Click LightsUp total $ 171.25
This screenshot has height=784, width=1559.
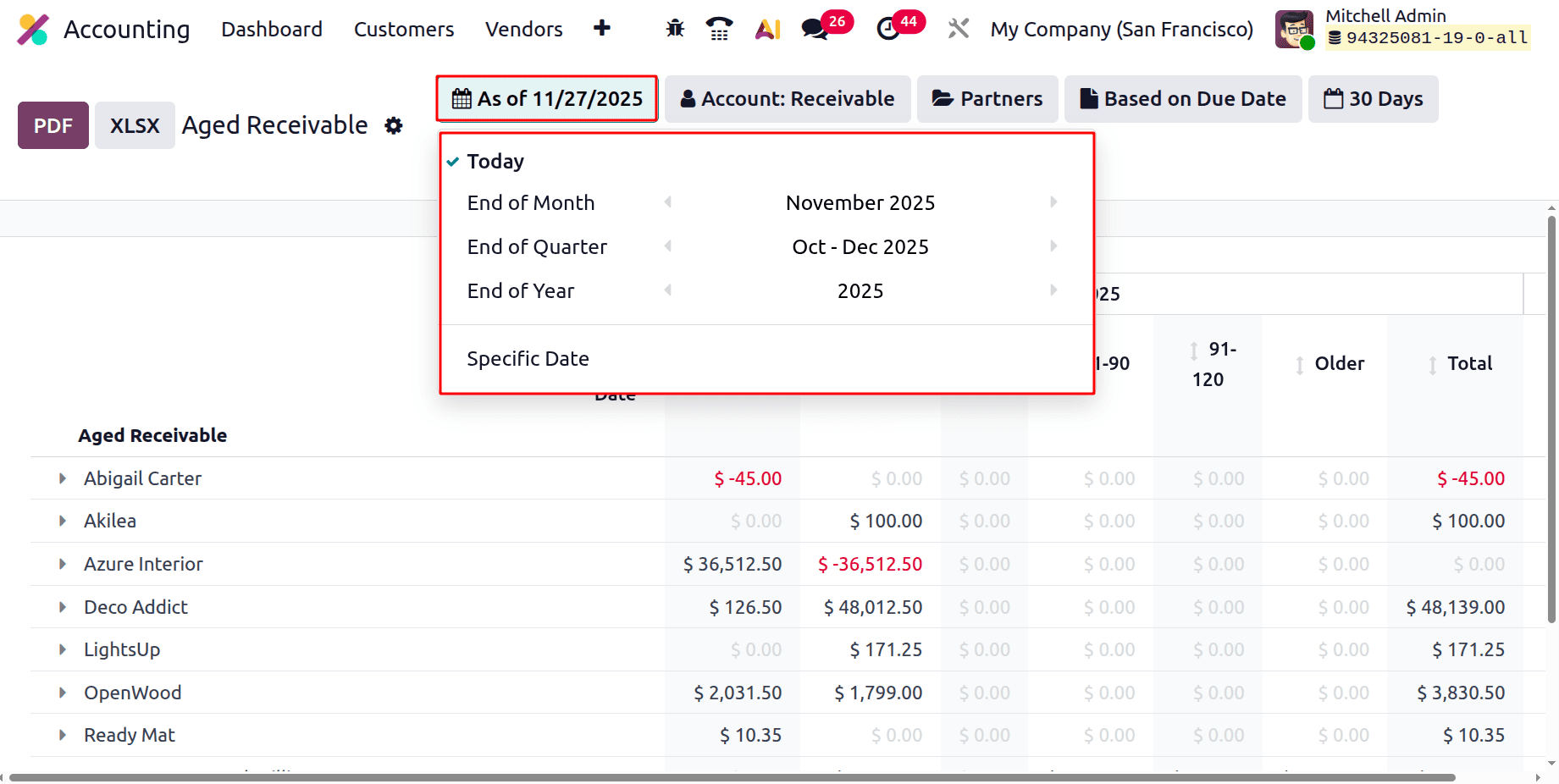(1468, 649)
